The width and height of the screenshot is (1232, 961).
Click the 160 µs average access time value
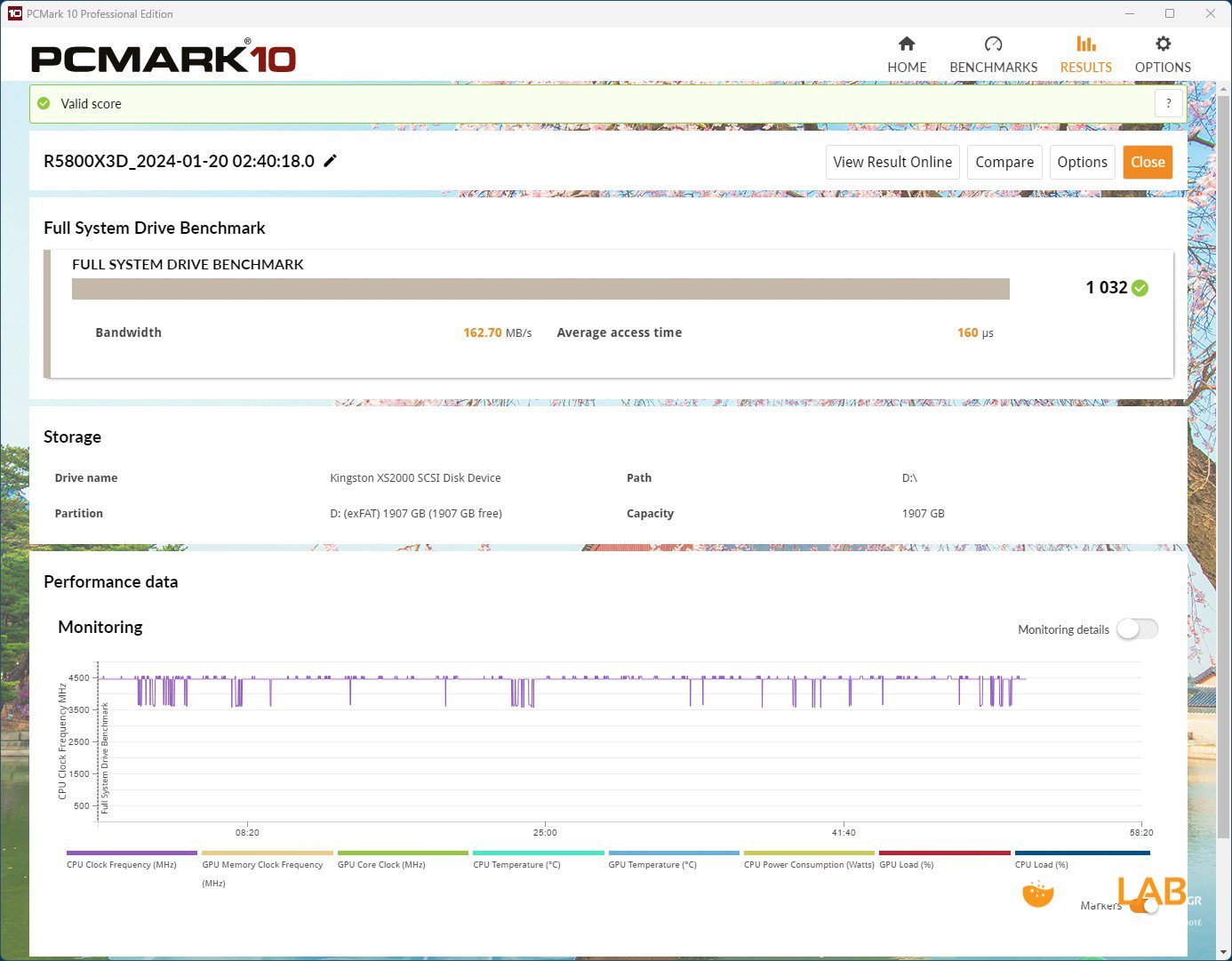click(975, 332)
